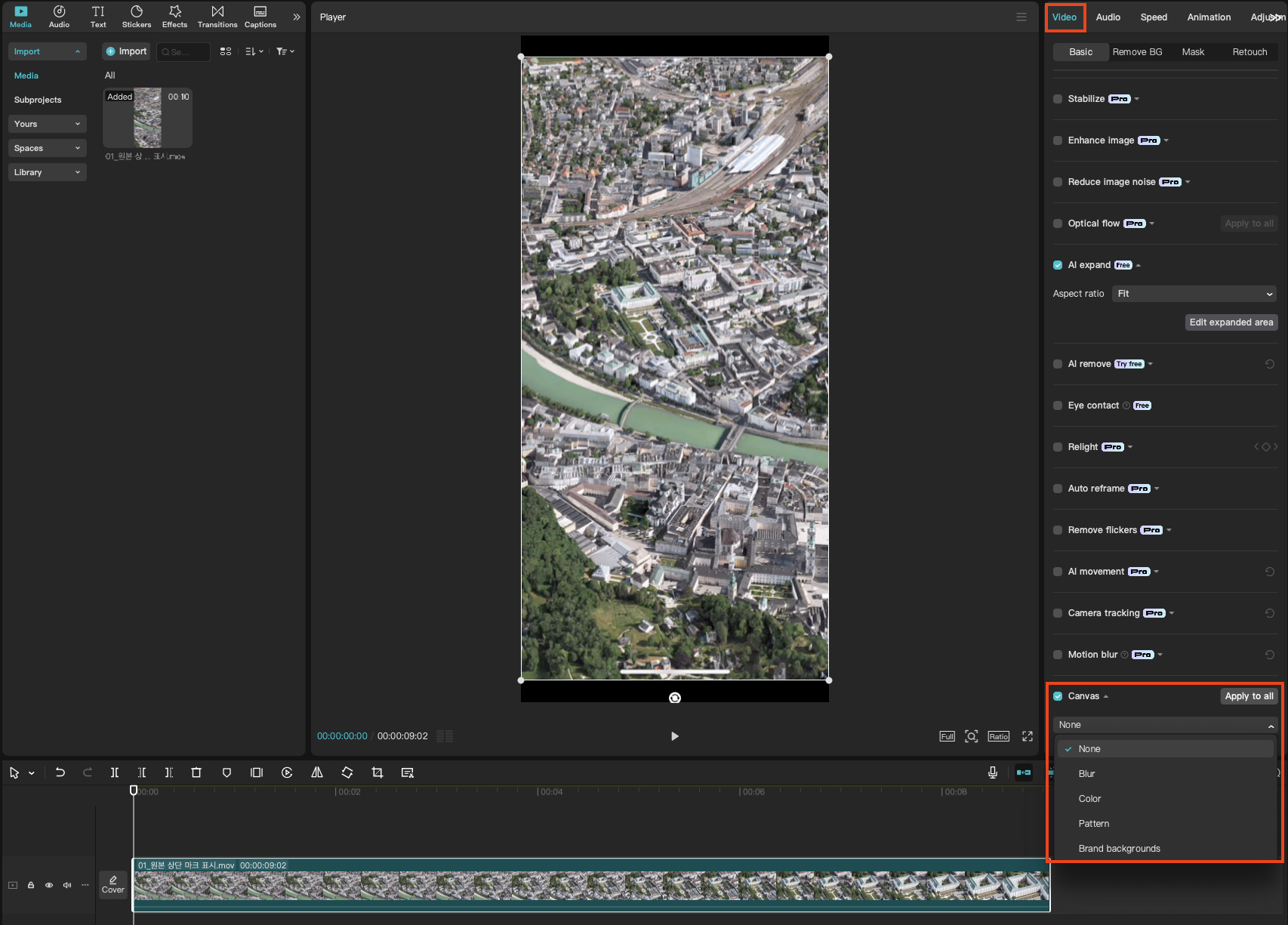Screen dimensions: 1288x925
Task: Click the microphone record voiceover icon
Action: pos(993,772)
